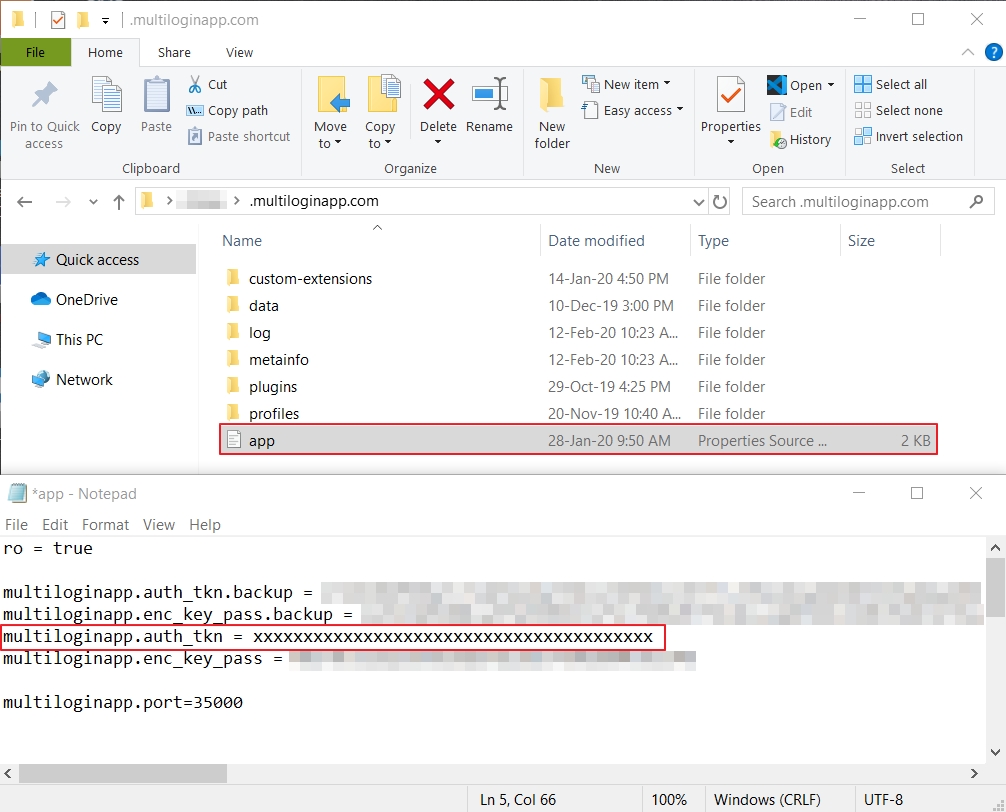1006x812 pixels.
Task: Switch to the Home ribbon tab
Action: (105, 52)
